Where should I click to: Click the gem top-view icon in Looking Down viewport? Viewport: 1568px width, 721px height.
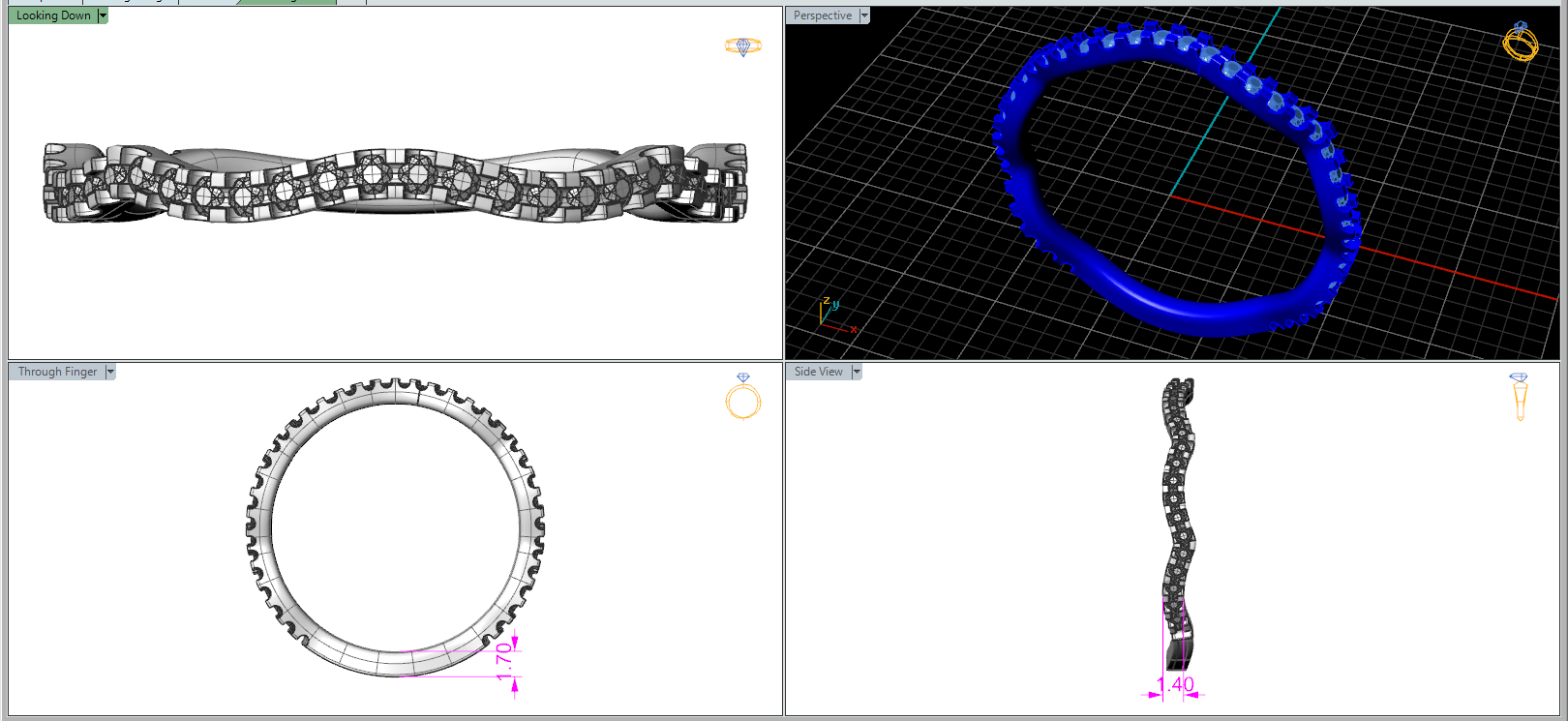(x=743, y=46)
